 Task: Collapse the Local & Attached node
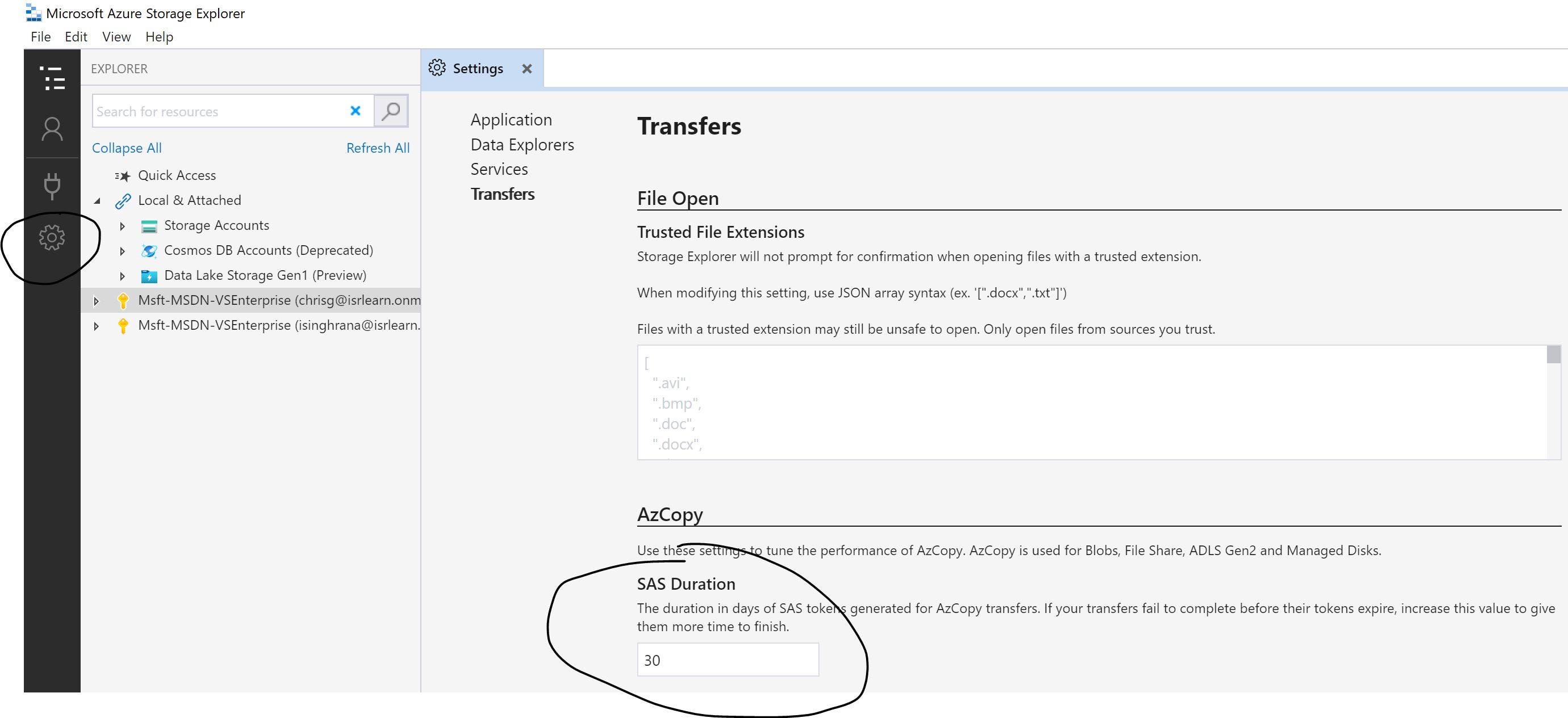click(97, 201)
